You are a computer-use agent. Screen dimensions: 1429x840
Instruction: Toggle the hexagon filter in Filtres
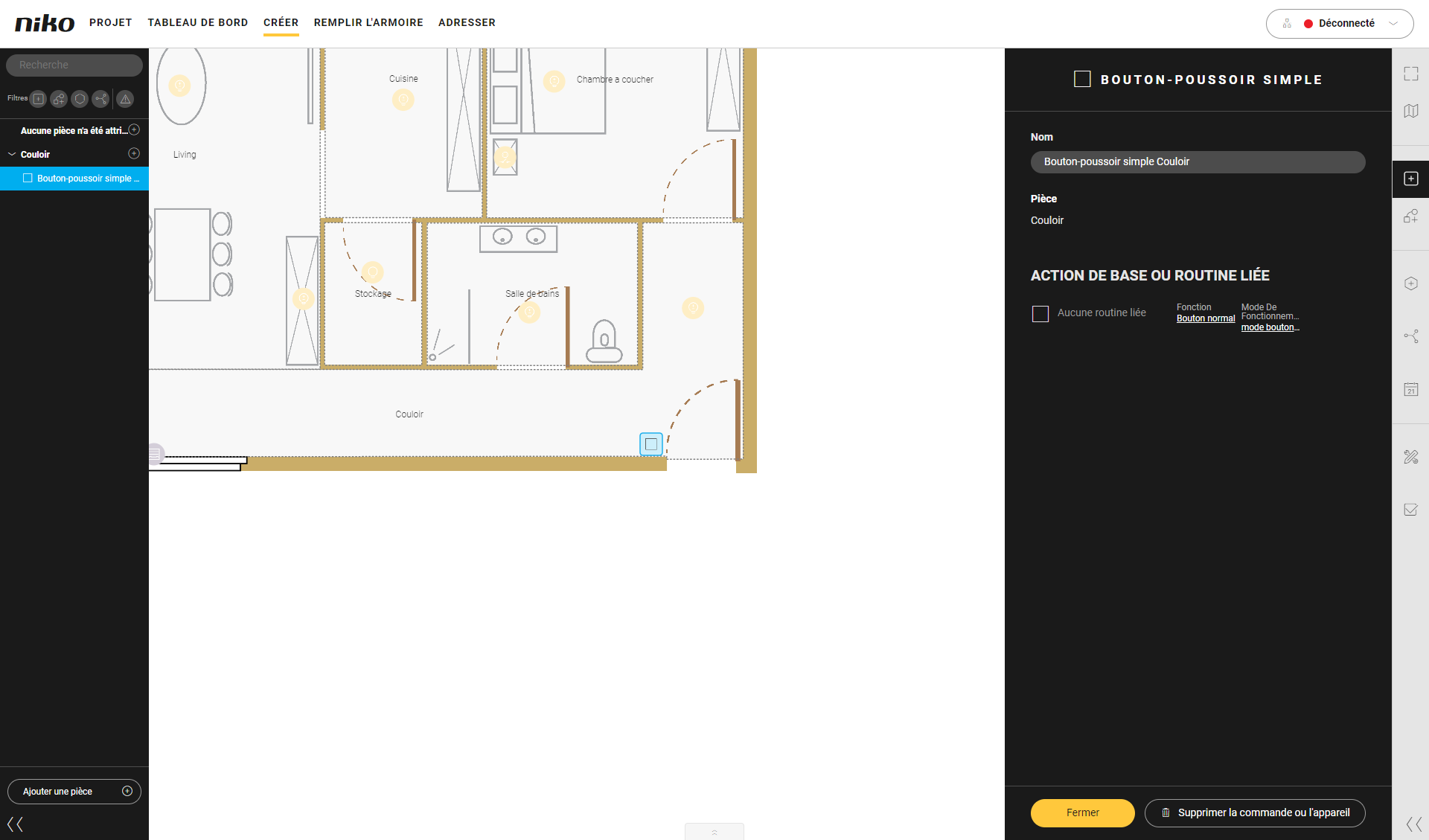[x=80, y=99]
